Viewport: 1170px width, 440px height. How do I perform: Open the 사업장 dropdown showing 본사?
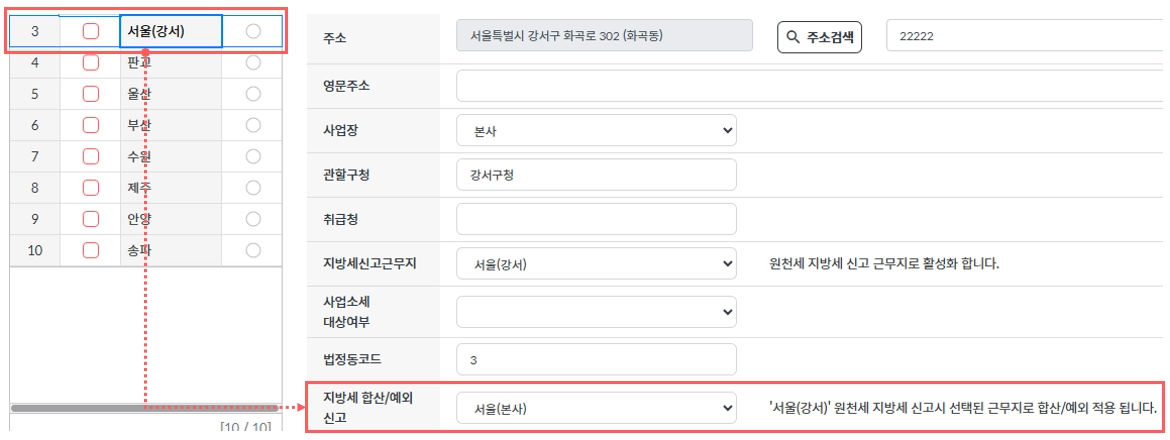click(596, 130)
